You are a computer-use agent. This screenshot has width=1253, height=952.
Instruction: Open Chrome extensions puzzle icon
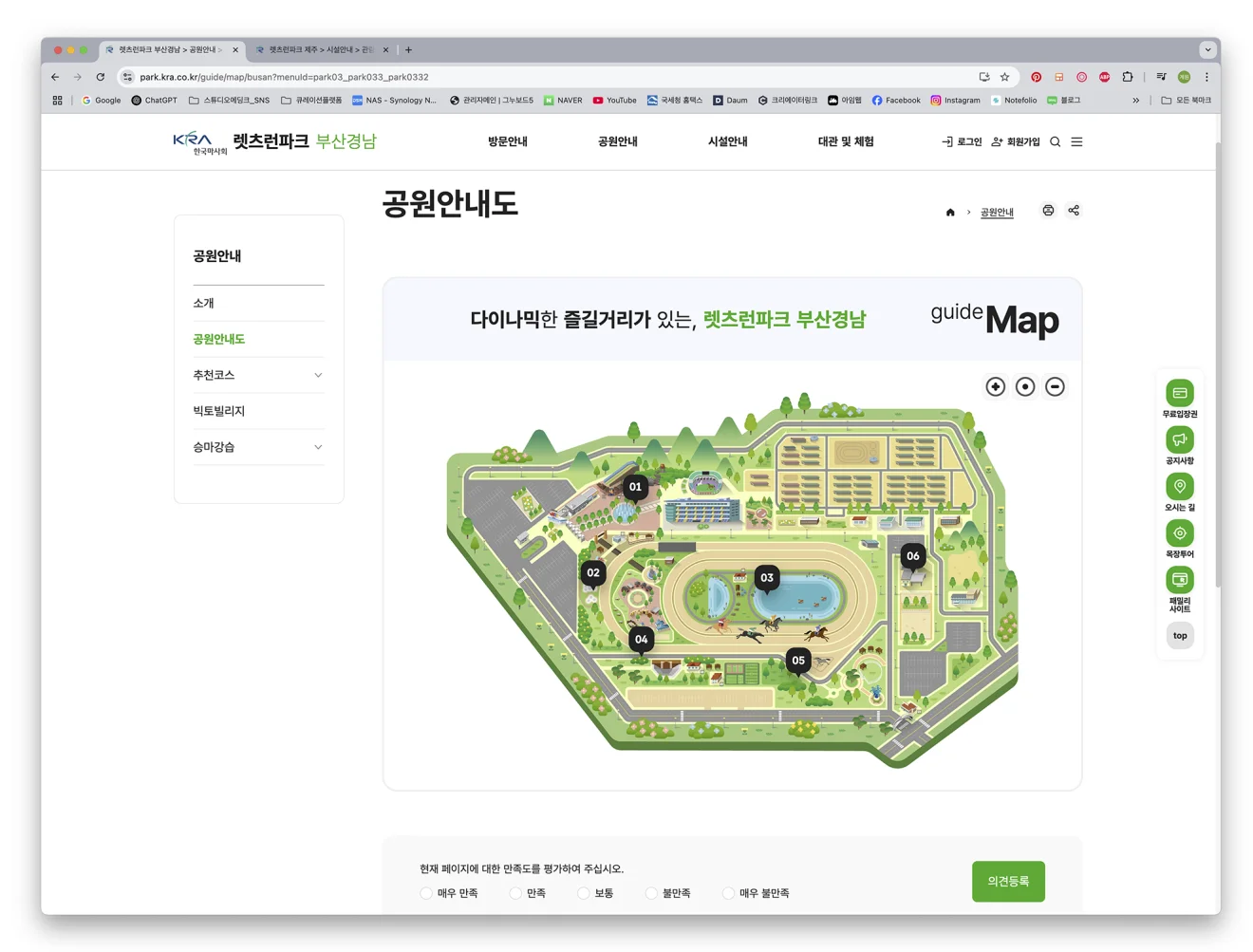(1127, 77)
